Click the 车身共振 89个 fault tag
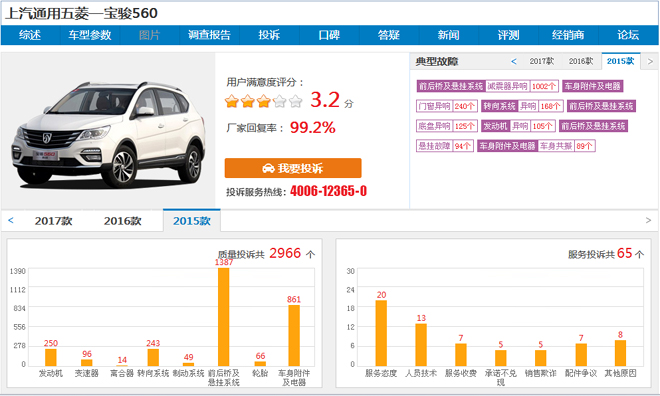Screen dimensions: 660x396 [x=536, y=146]
